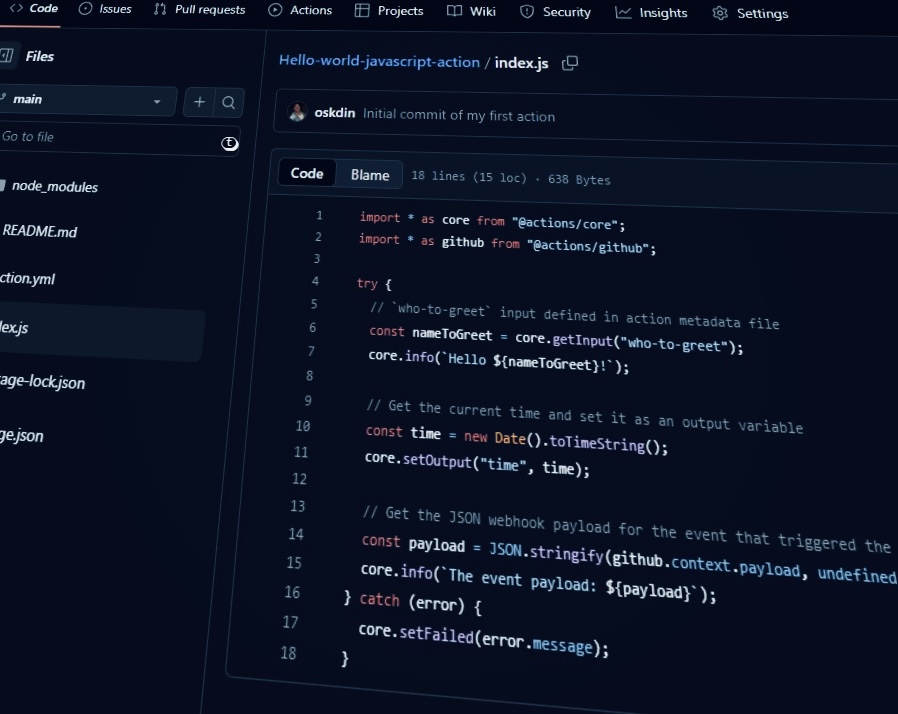Open the Wiki tab
This screenshot has height=714, width=898.
(x=471, y=11)
